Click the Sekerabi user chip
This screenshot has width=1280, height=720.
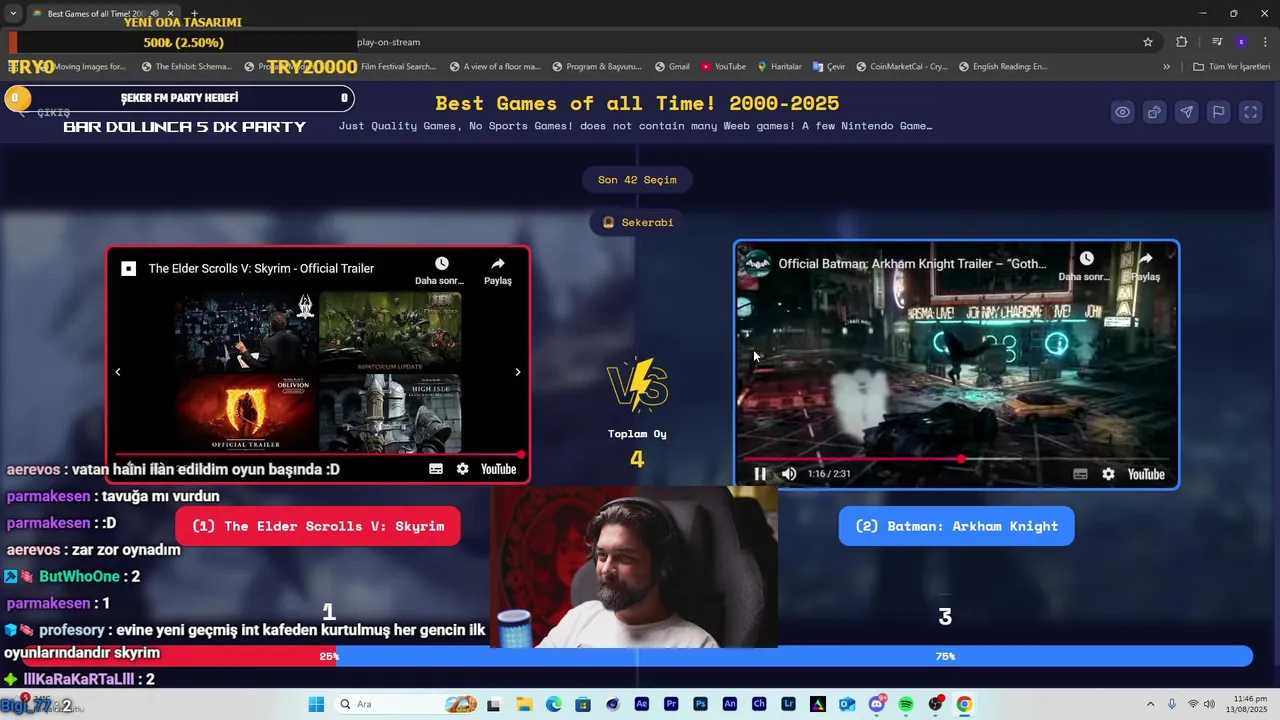click(x=637, y=222)
